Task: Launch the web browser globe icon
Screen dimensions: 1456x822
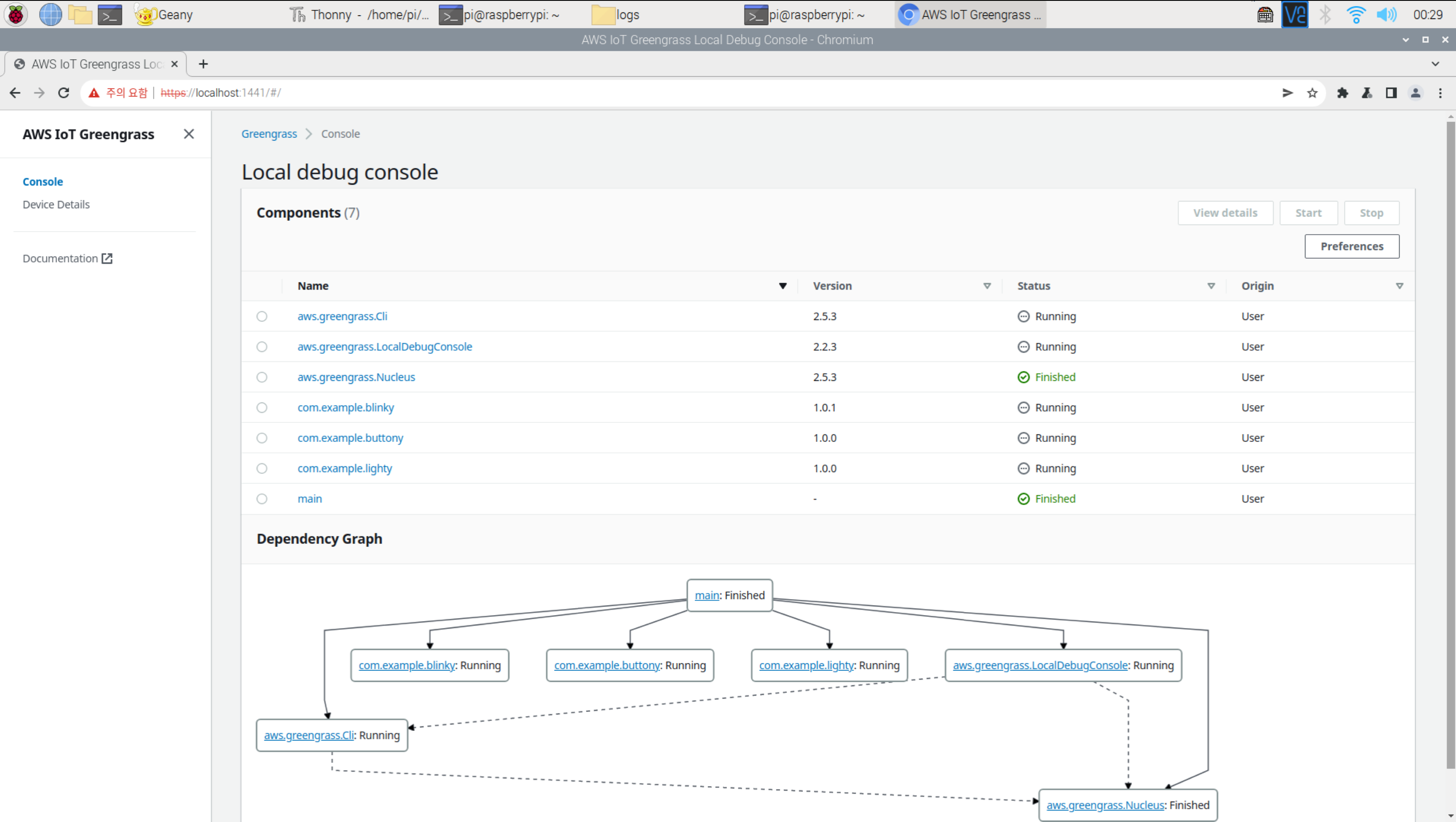Action: coord(50,15)
